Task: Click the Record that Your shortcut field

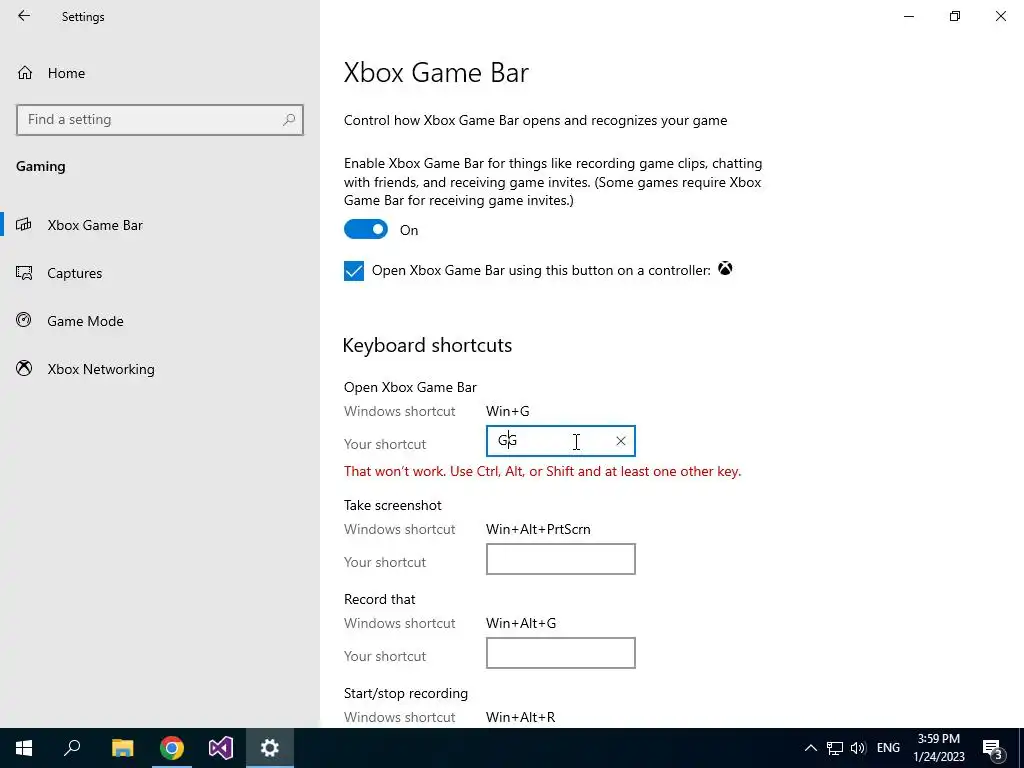Action: click(560, 653)
